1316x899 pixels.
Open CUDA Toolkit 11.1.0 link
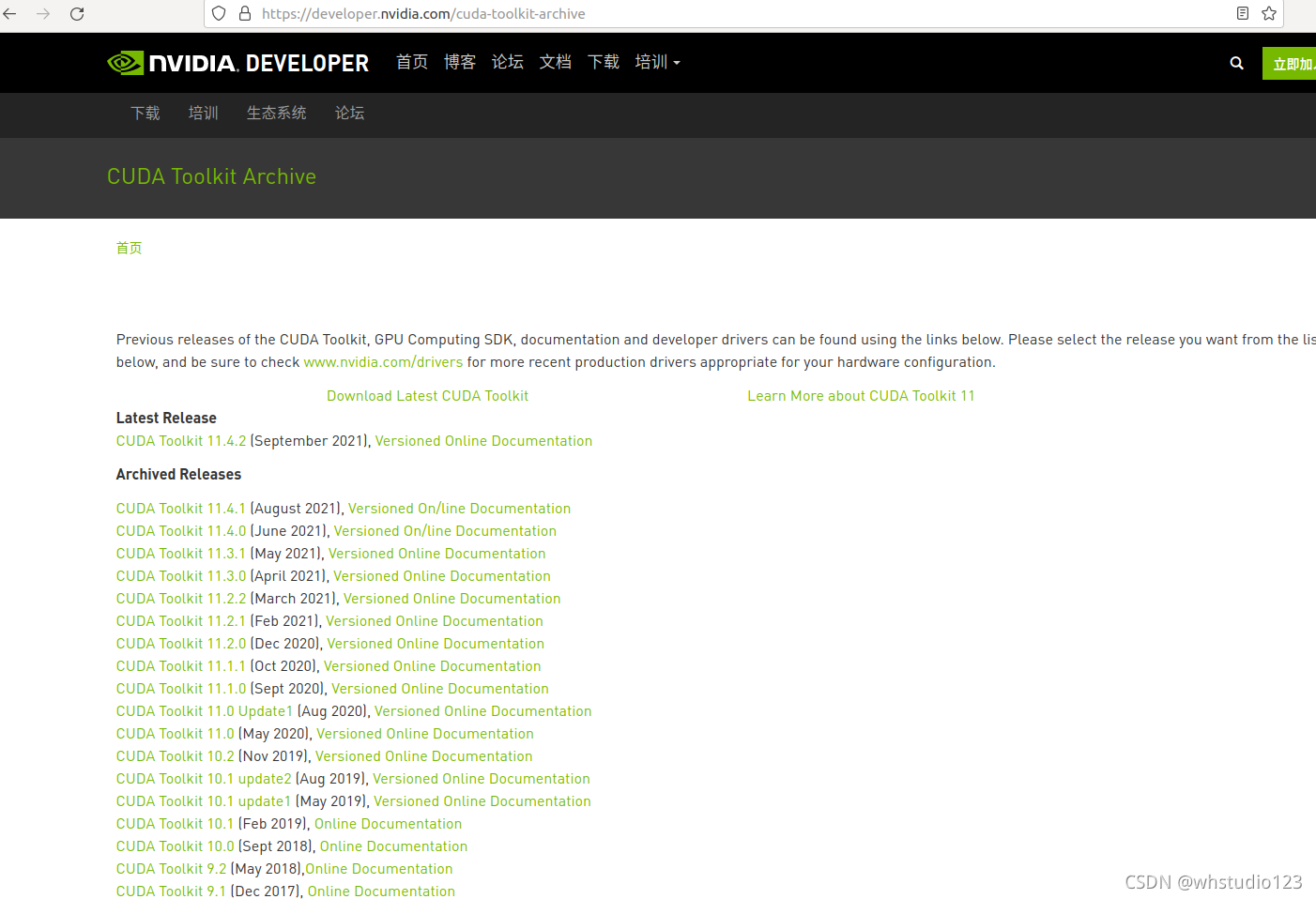(181, 689)
